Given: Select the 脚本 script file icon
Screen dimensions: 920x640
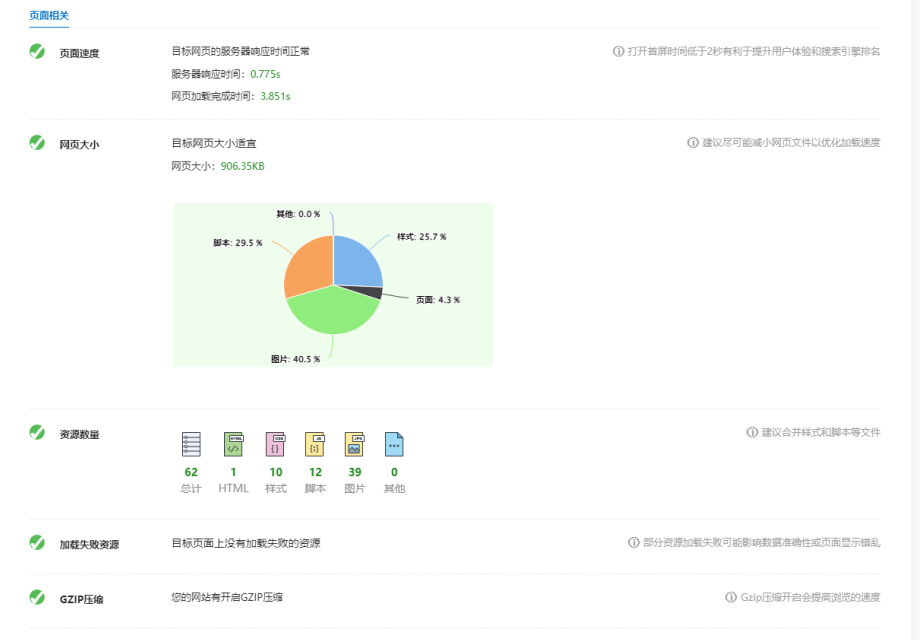Looking at the screenshot, I should pos(315,444).
